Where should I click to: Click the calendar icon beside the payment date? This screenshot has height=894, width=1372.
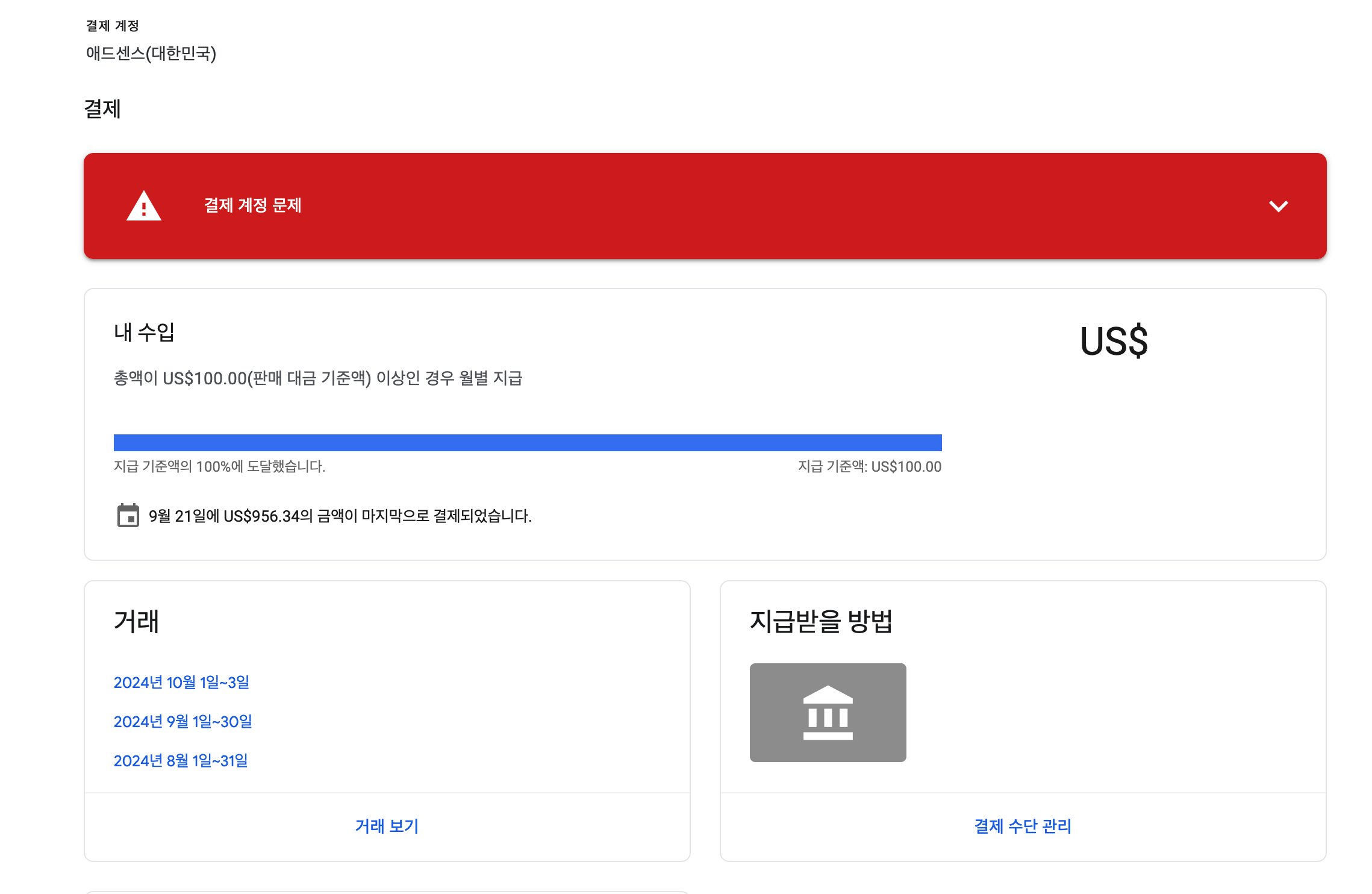click(x=128, y=515)
